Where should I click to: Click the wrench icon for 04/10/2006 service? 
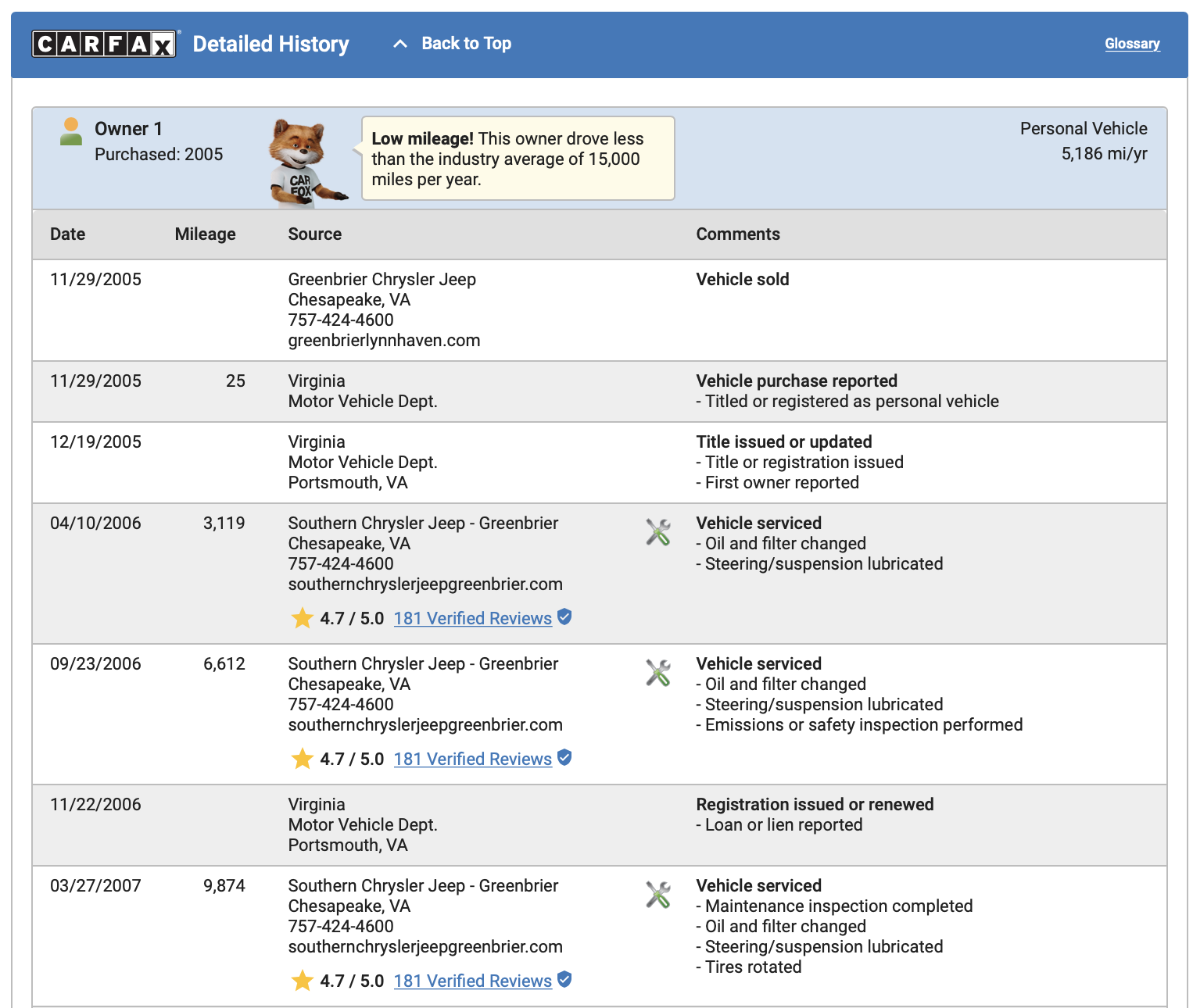(x=658, y=532)
